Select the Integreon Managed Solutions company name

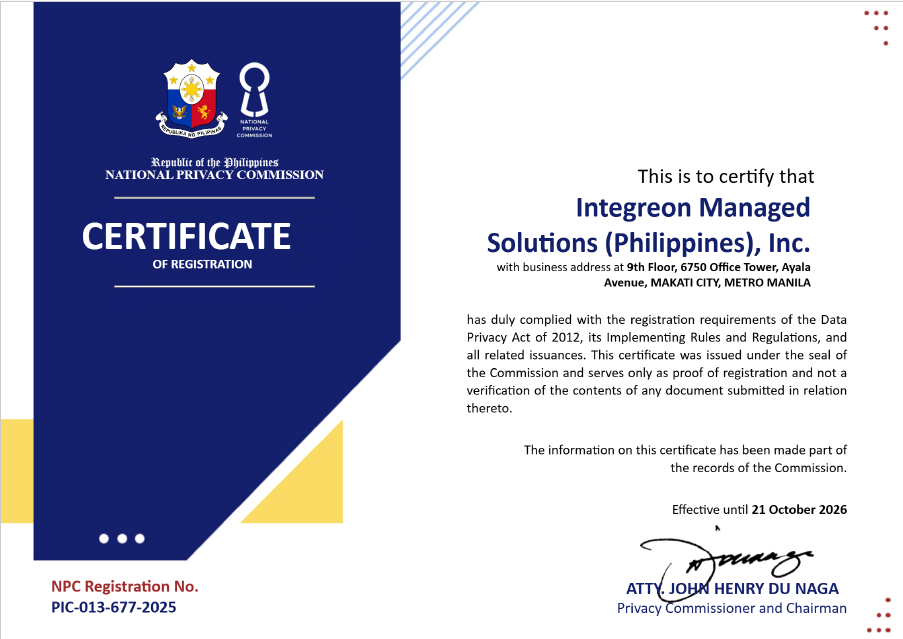pyautogui.click(x=648, y=225)
